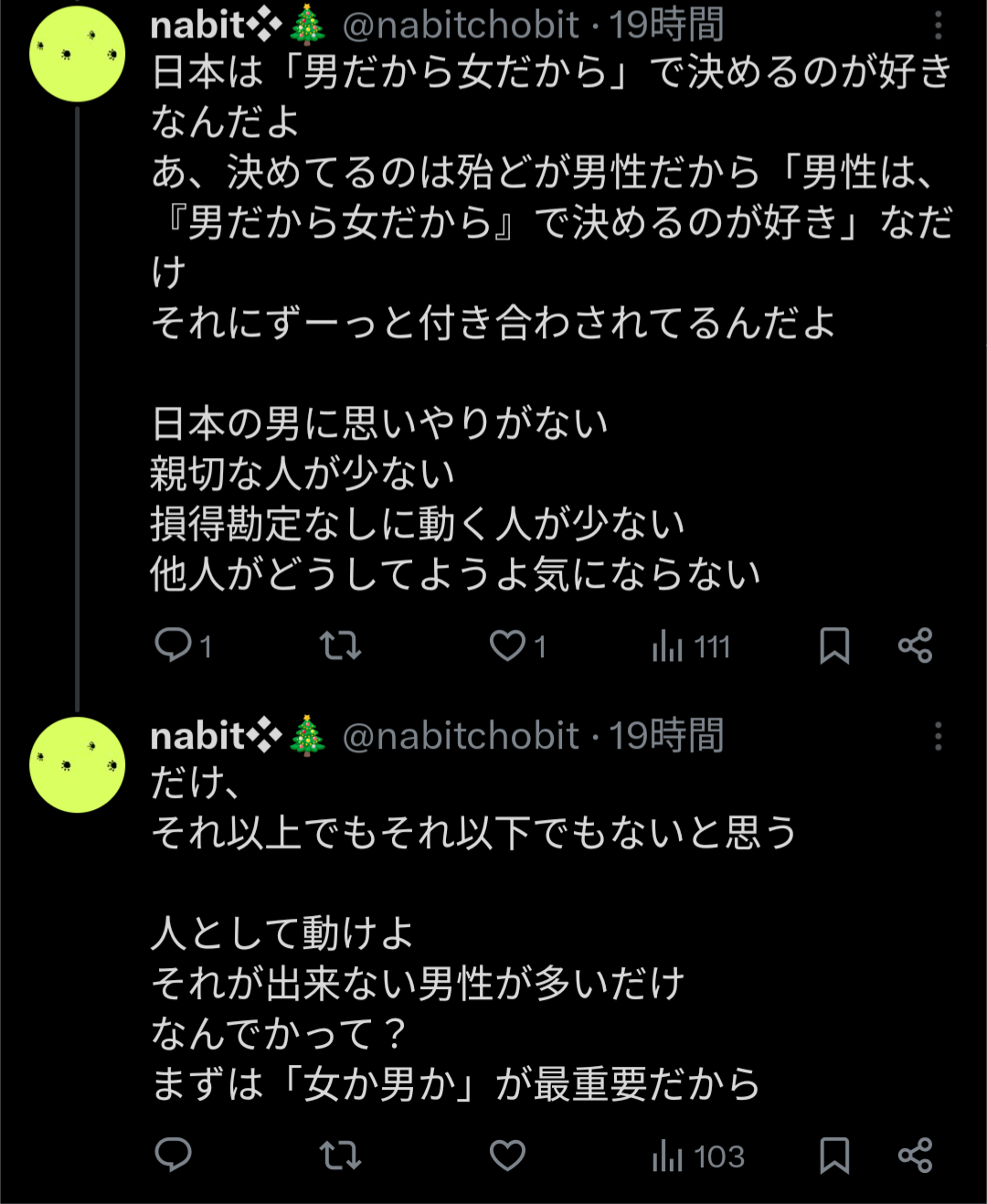Open @nabitchobit handle on second post
Screen dimensions: 987x1204
tap(461, 736)
